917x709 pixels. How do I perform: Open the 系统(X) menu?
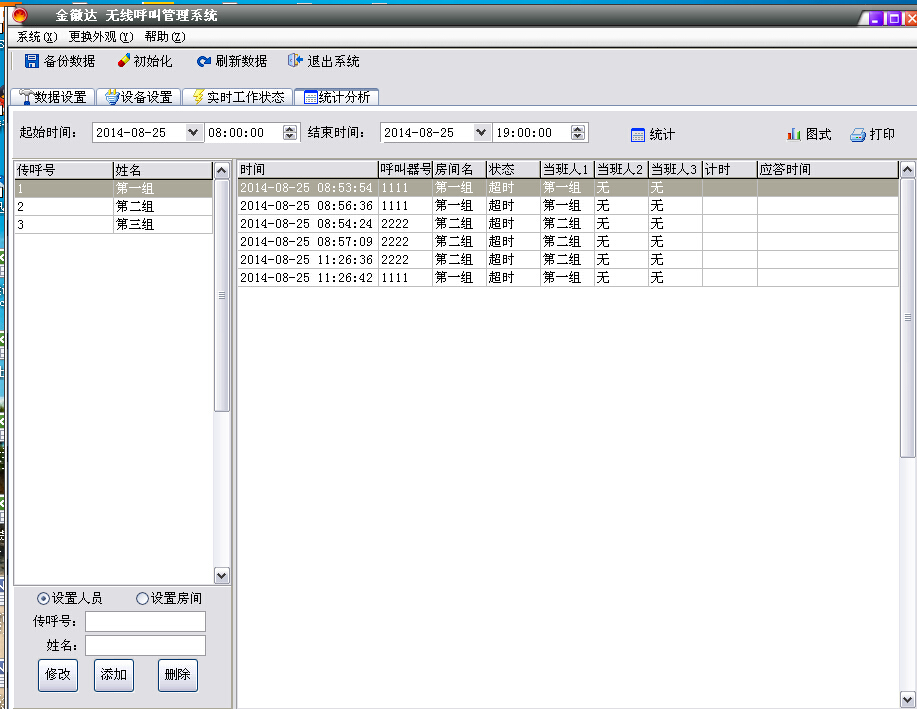[37, 37]
